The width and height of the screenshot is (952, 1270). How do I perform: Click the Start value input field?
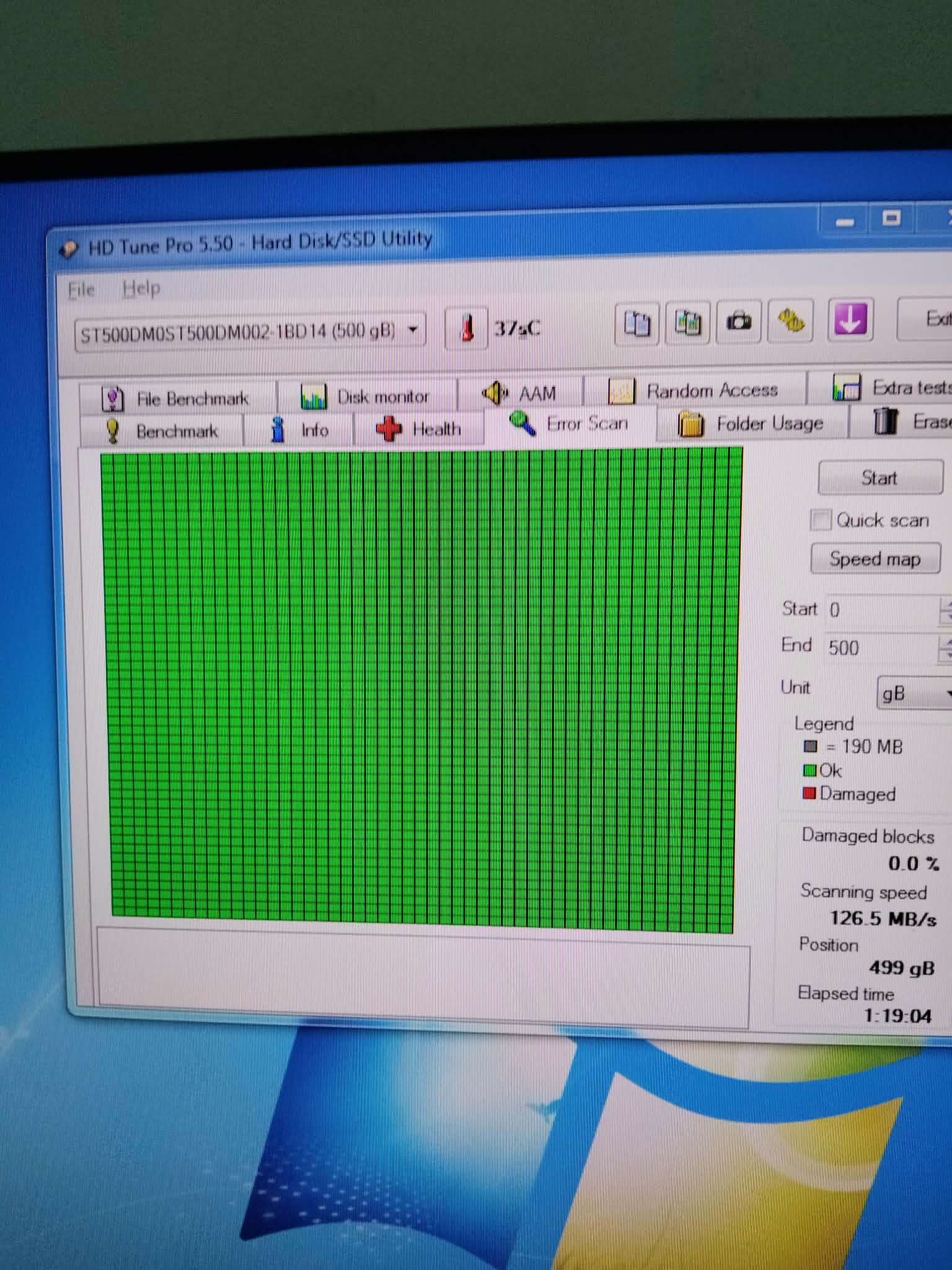click(880, 610)
